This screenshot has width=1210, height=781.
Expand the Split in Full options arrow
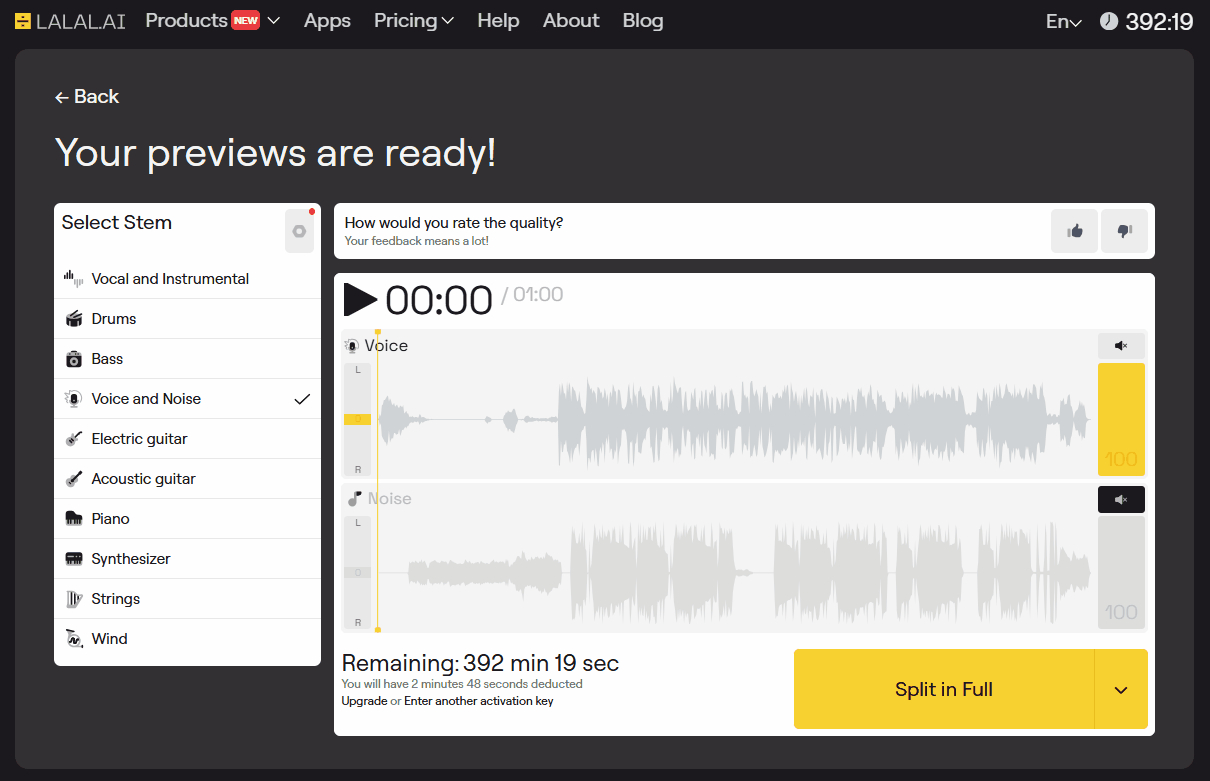coord(1121,690)
